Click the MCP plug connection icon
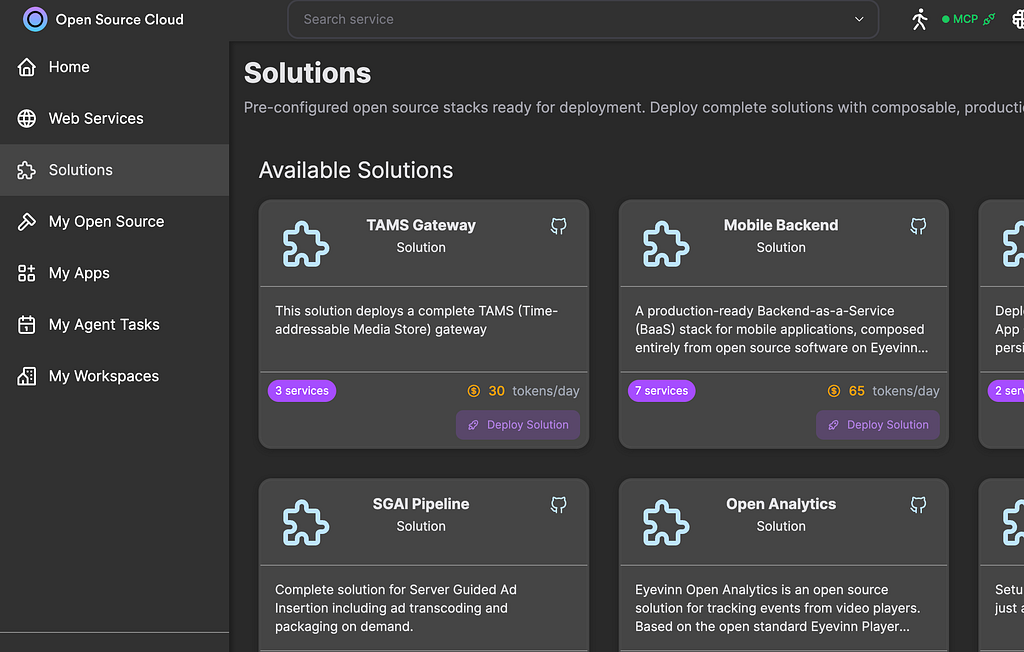Viewport: 1024px width, 652px height. [989, 20]
